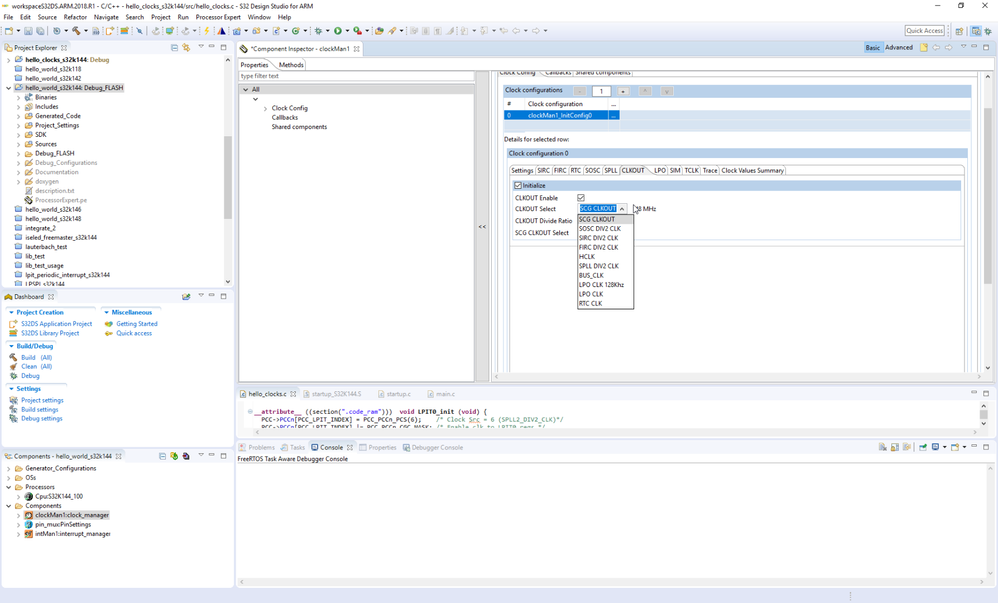
Task: Click the Clock configurations count field
Action: (x=601, y=91)
